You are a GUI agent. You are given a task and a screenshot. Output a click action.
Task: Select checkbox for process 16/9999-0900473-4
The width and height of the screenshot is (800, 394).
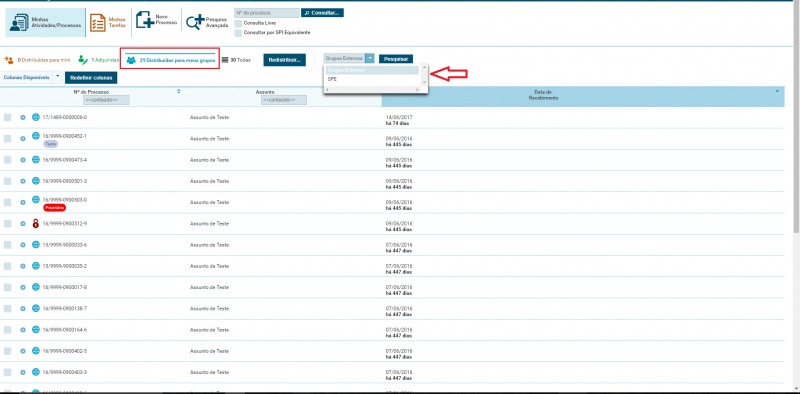click(x=7, y=160)
